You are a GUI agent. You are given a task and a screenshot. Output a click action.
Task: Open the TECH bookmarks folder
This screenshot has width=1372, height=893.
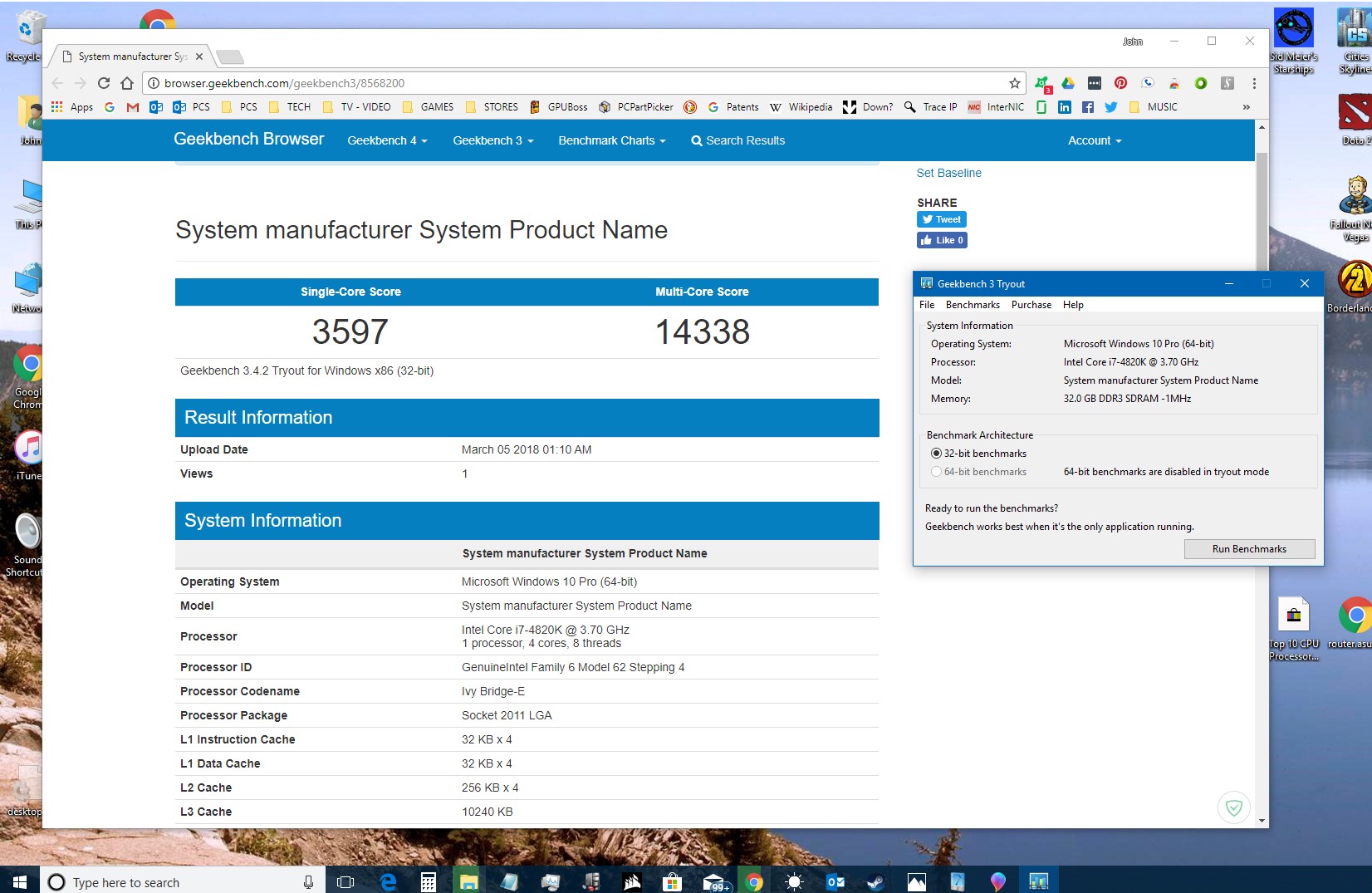290,107
